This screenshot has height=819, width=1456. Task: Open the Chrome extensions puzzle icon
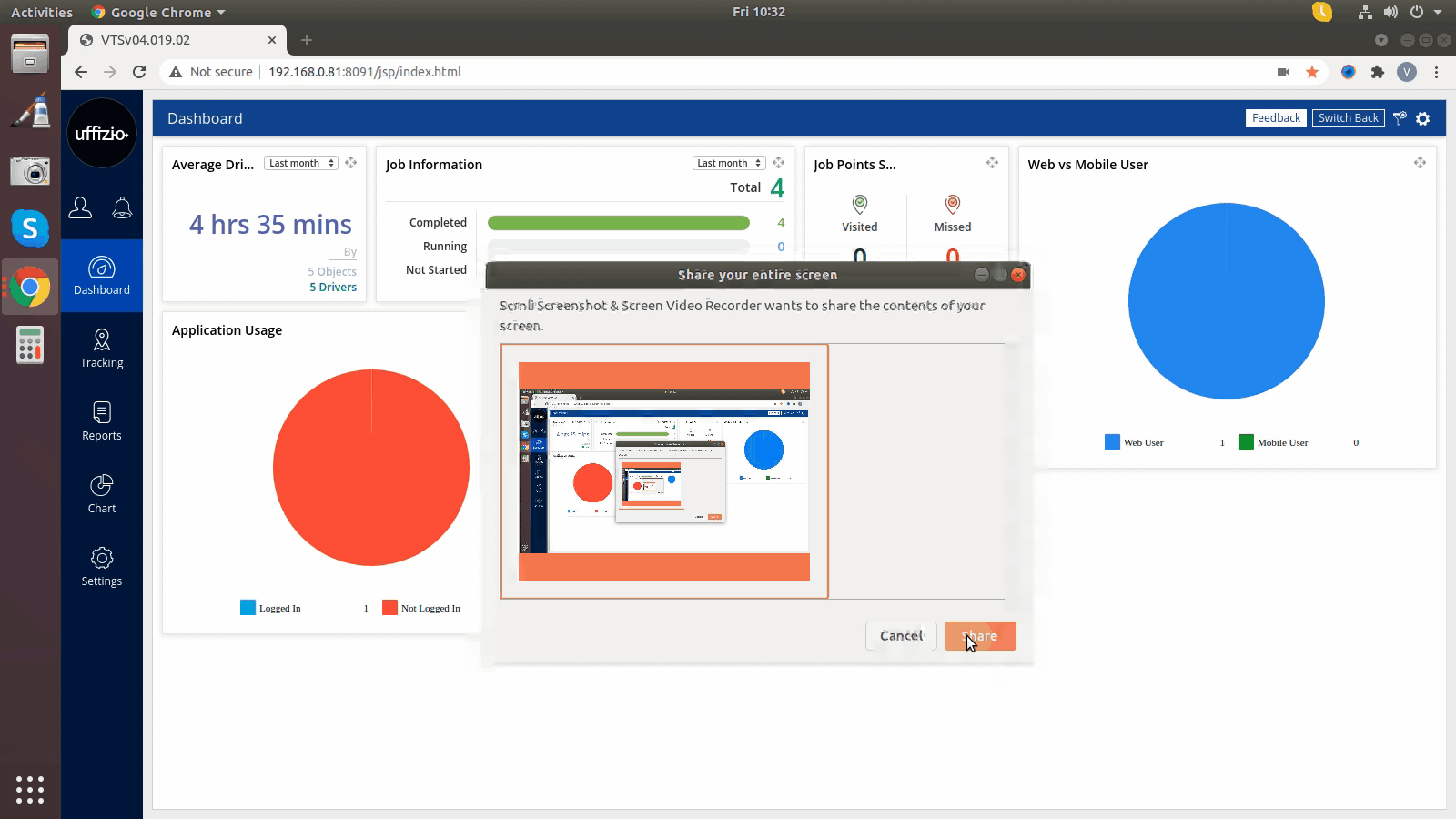point(1378,72)
